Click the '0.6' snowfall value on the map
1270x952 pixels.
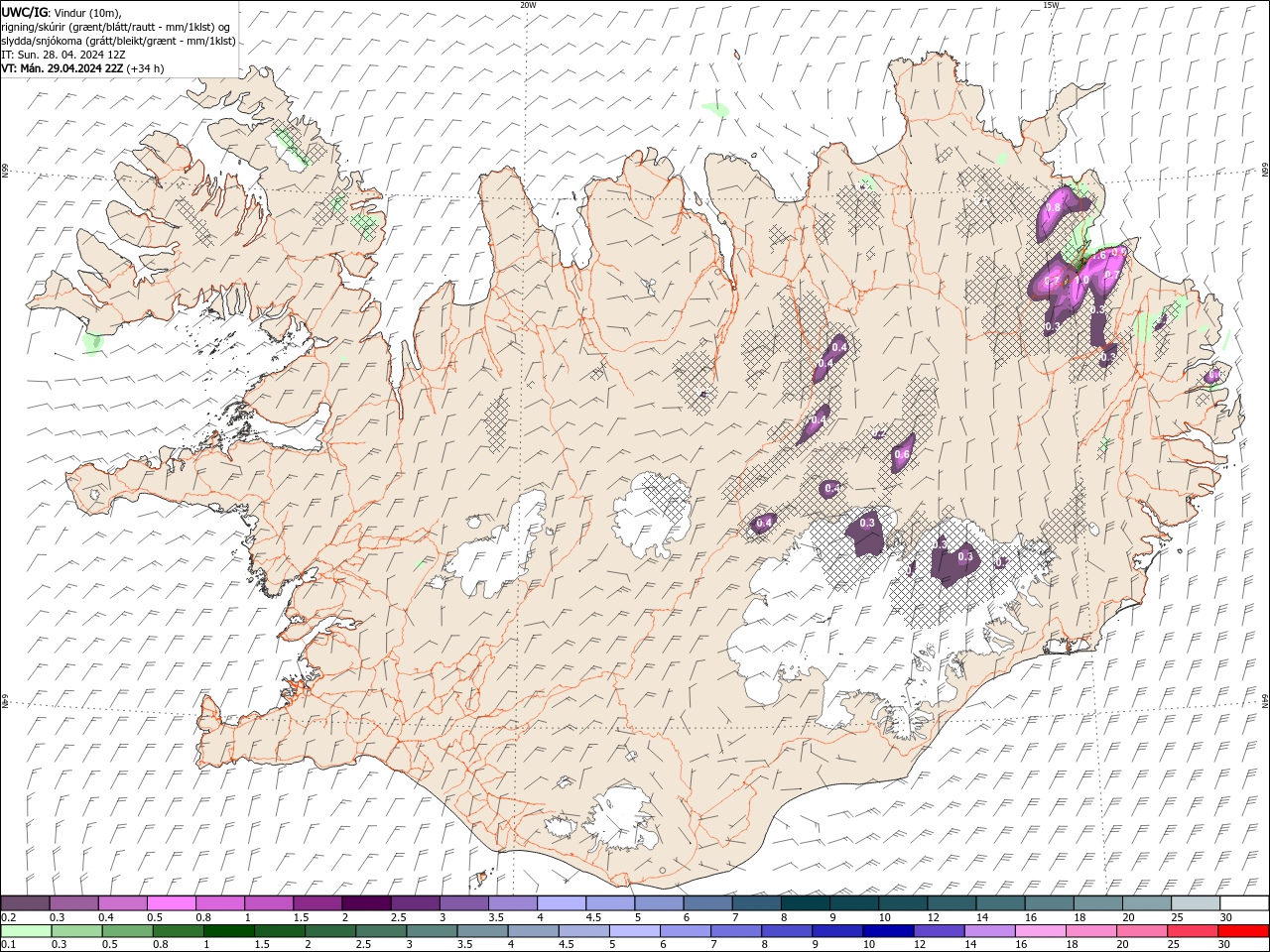tap(902, 454)
